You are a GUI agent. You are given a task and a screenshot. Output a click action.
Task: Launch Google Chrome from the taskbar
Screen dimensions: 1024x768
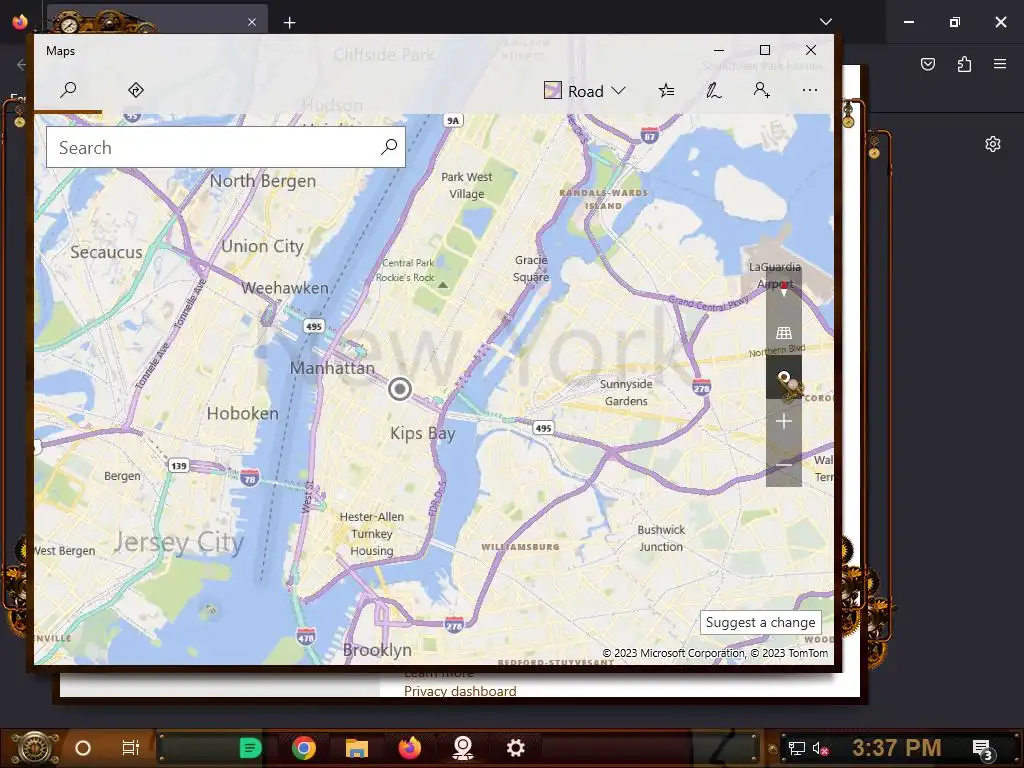304,748
